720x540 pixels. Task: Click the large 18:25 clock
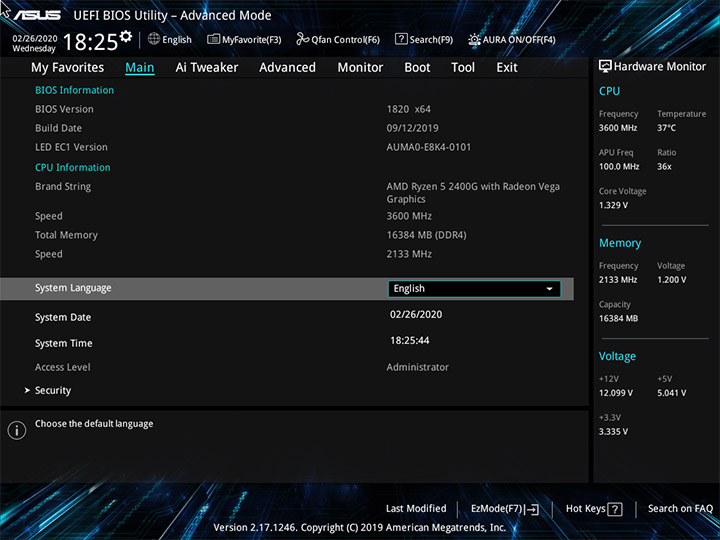click(x=90, y=42)
